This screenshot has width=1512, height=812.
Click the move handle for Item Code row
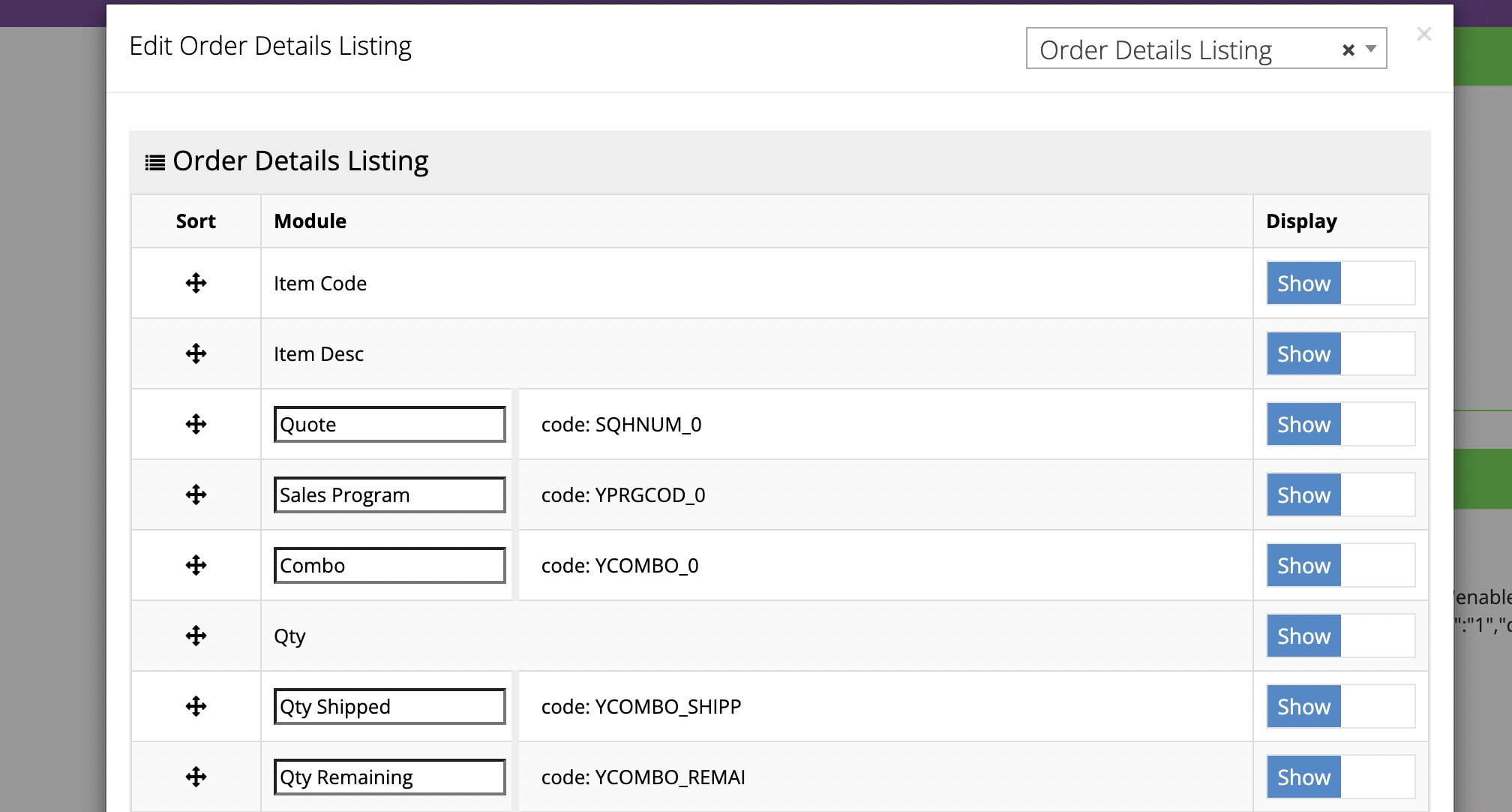click(x=196, y=283)
